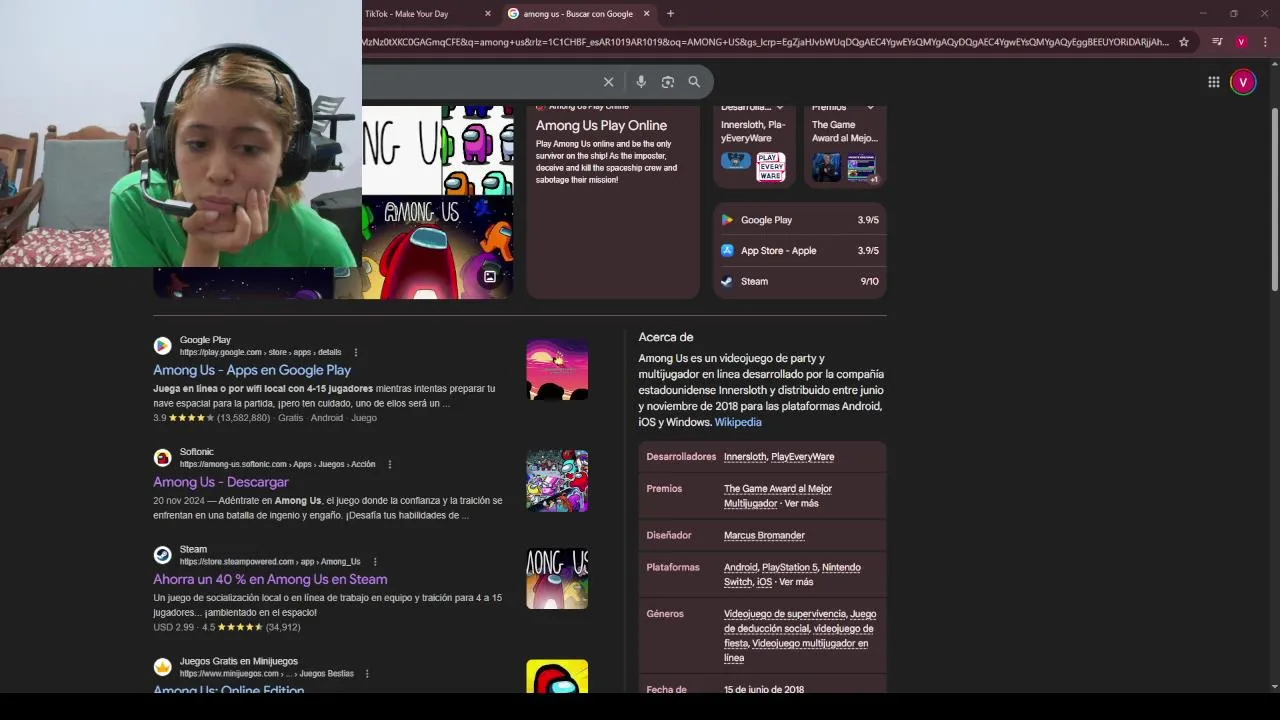Open more options for the Minijuegos result
The height and width of the screenshot is (720, 1280).
pyautogui.click(x=367, y=673)
